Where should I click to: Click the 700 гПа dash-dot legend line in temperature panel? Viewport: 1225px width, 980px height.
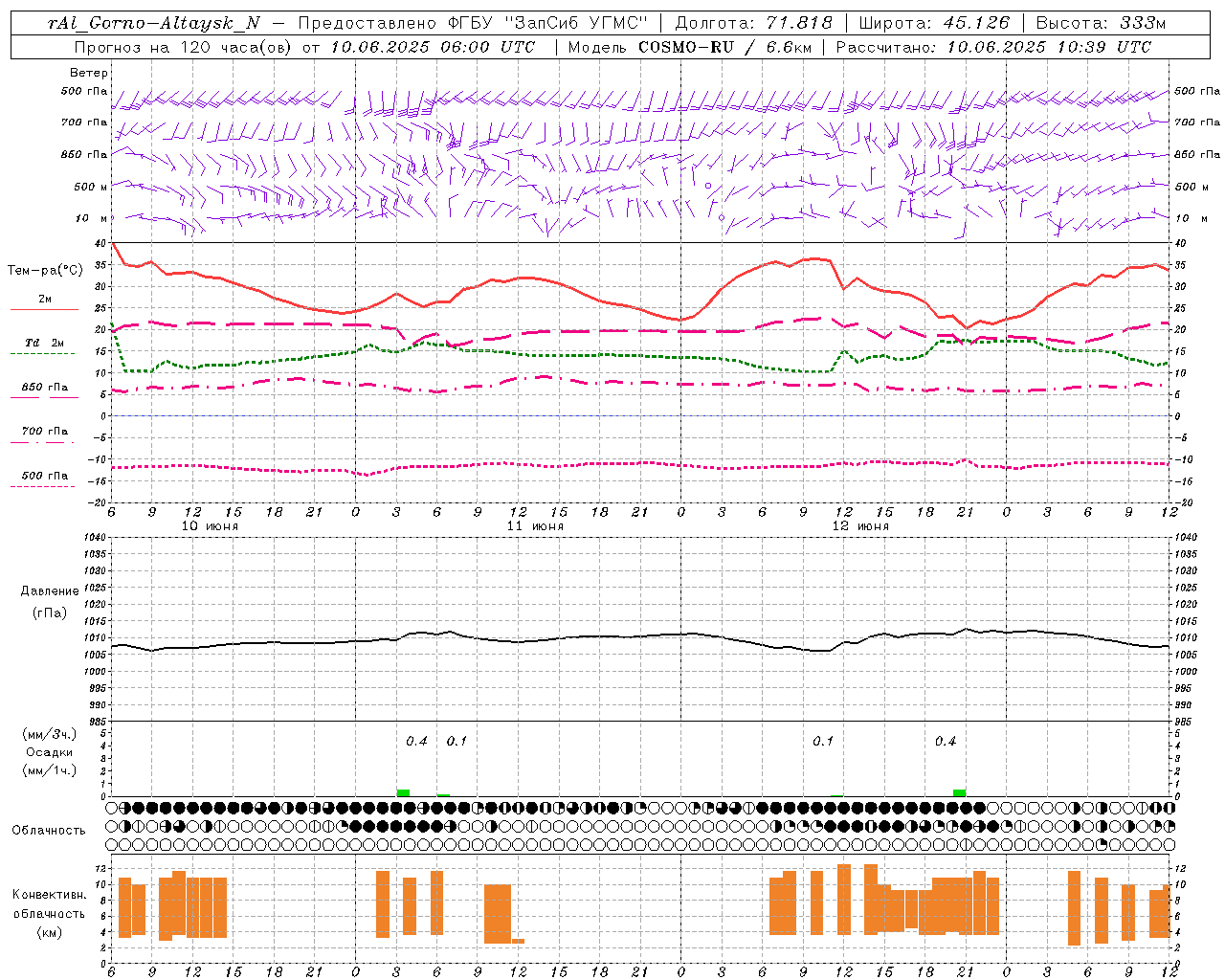[44, 443]
